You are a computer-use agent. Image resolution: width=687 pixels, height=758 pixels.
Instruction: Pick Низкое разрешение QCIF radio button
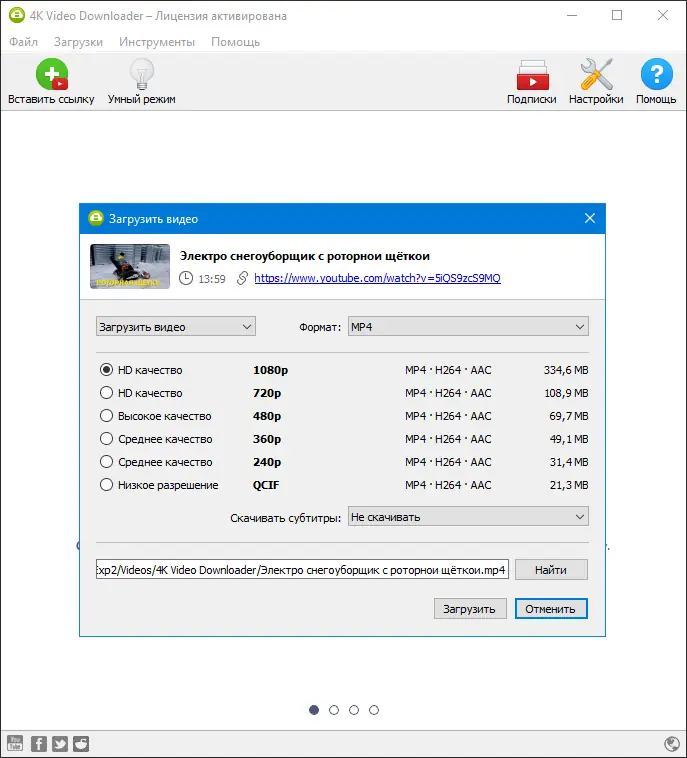coord(106,484)
